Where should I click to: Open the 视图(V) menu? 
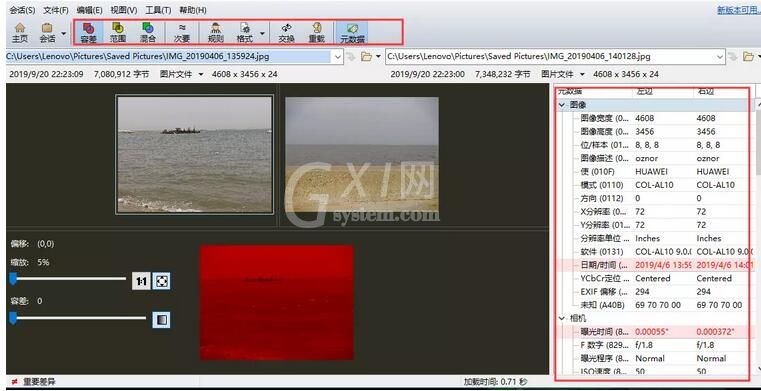(124, 10)
